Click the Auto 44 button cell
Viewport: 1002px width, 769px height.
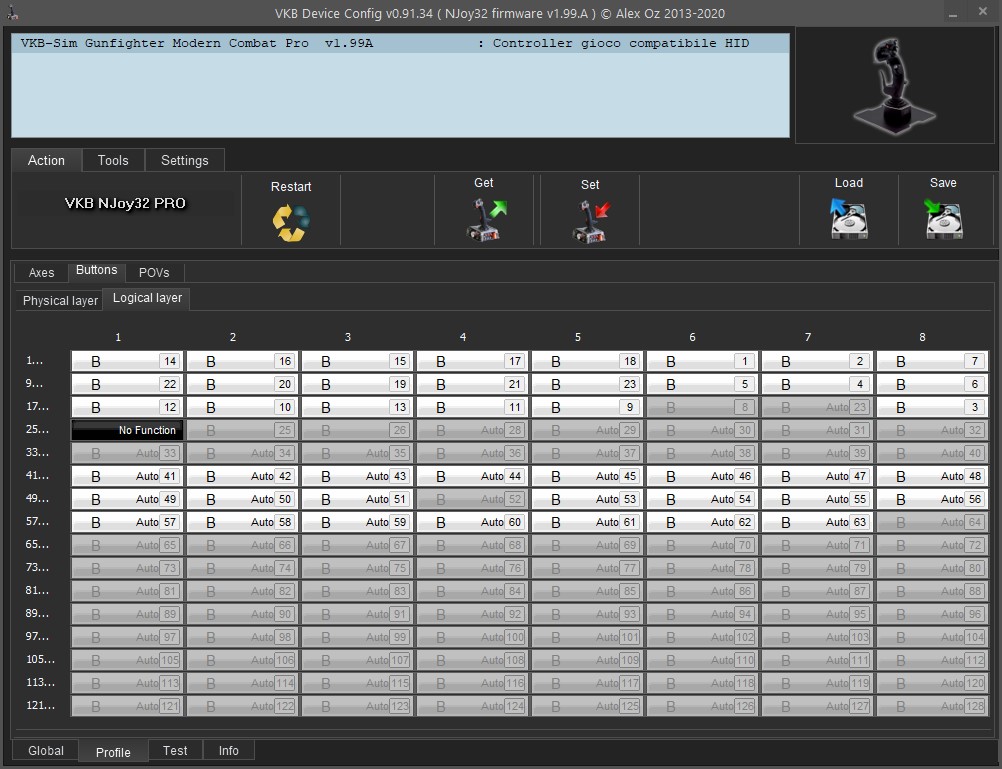coord(472,476)
